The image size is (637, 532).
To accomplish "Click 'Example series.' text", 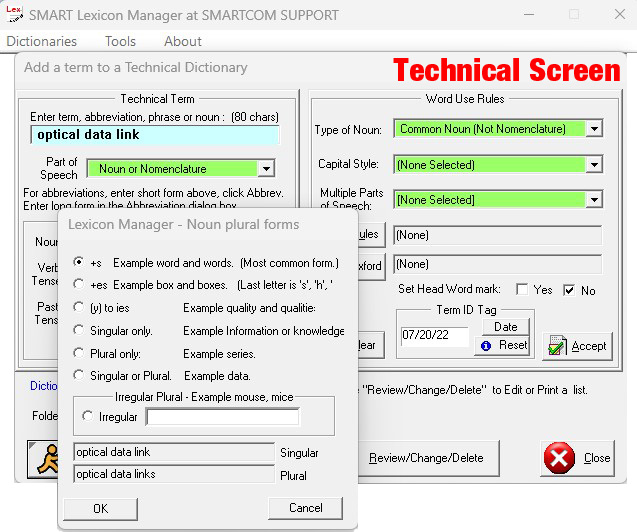I will (x=219, y=354).
